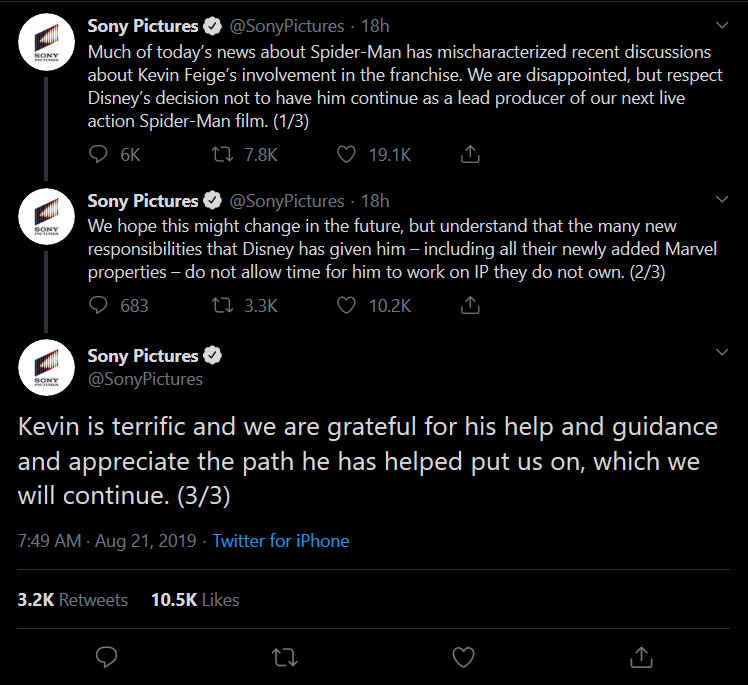Click the reply icon under the main tweet
Image resolution: width=748 pixels, height=685 pixels.
[106, 657]
